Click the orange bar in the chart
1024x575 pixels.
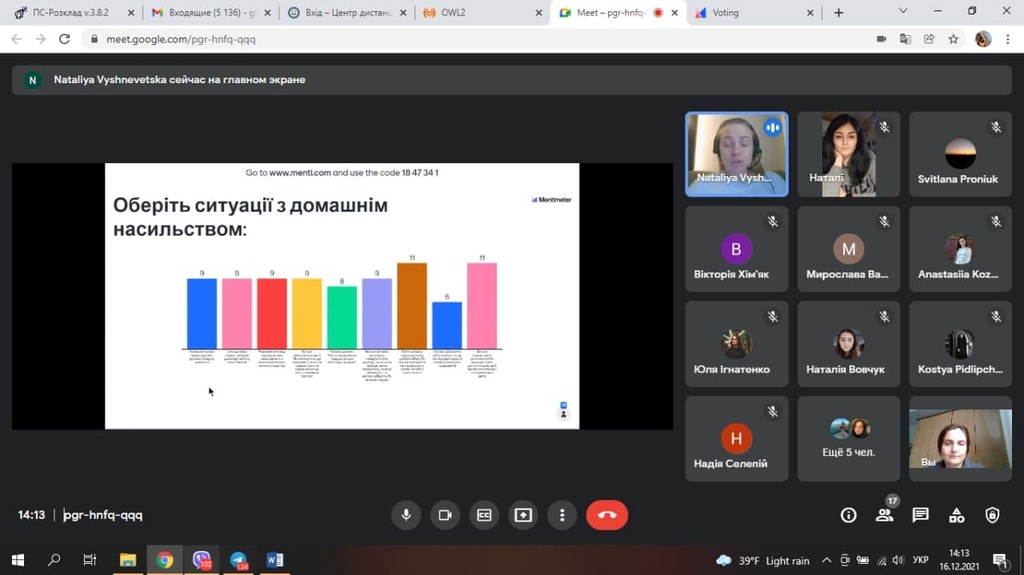tap(412, 305)
